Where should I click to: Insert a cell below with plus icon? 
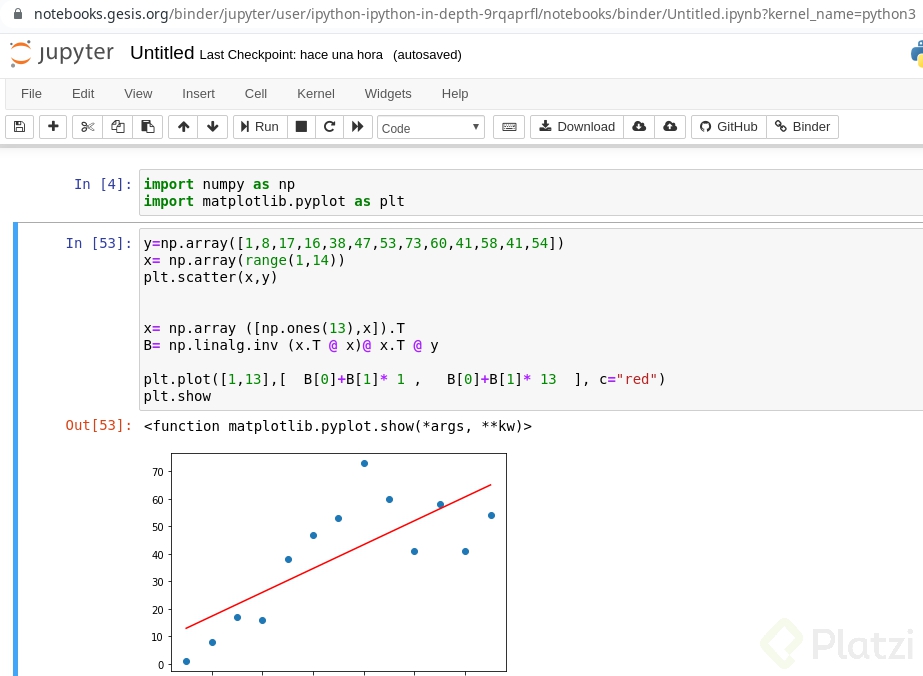[x=53, y=127]
